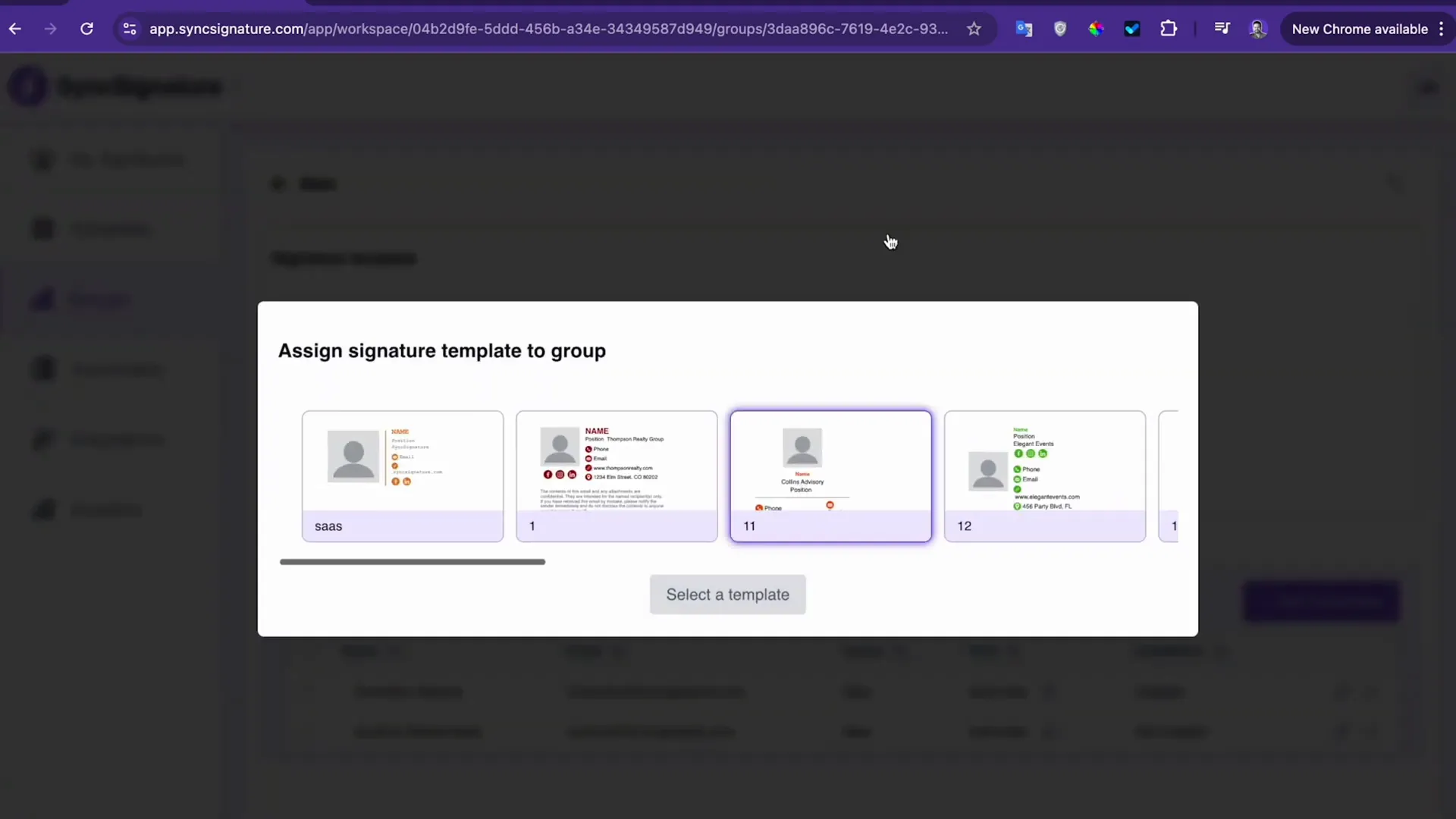
Task: Click the 'Assign signature template to group' heading
Action: click(x=442, y=351)
